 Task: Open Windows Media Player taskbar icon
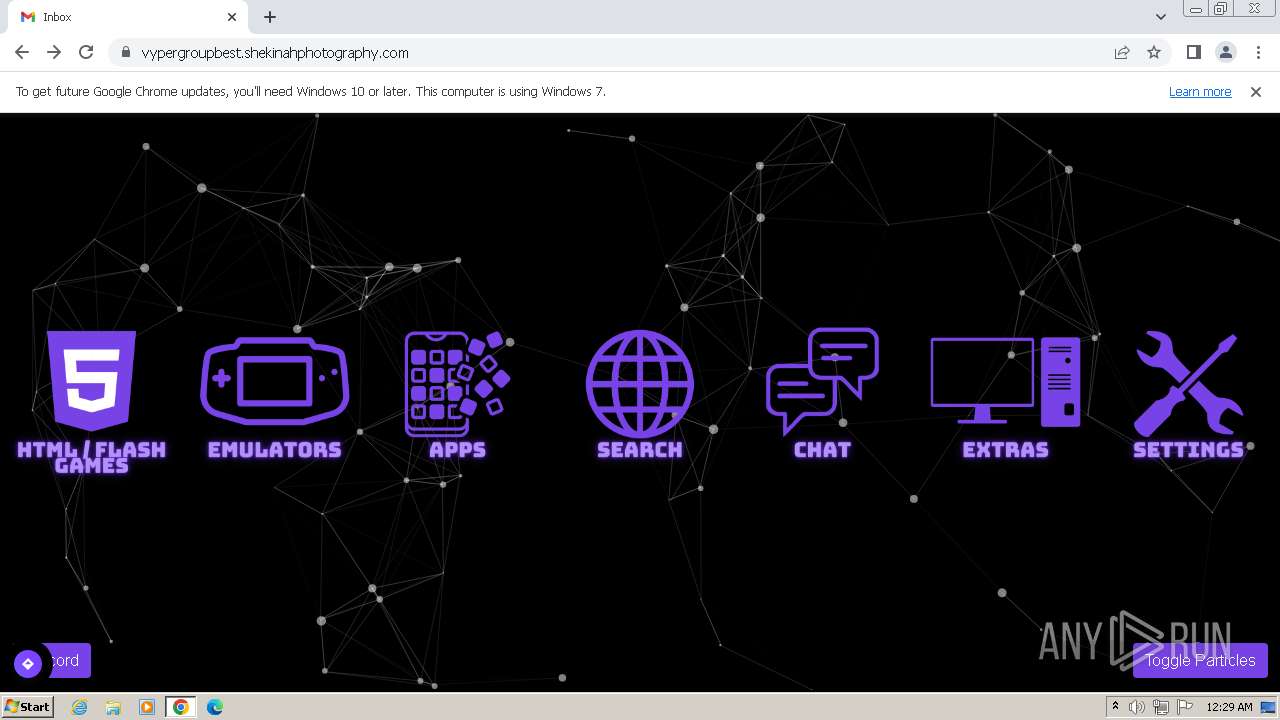point(147,707)
